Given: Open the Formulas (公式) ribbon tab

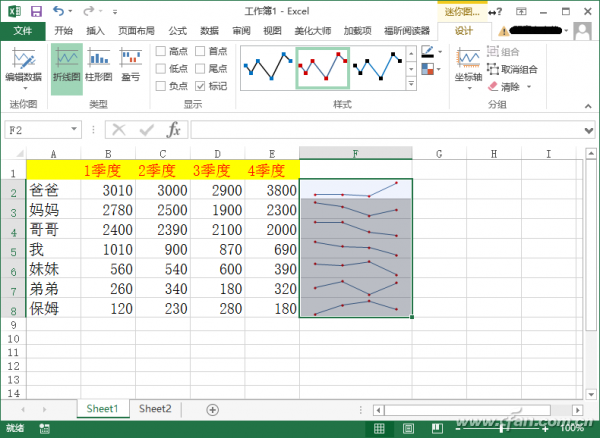Looking at the screenshot, I should [177, 31].
